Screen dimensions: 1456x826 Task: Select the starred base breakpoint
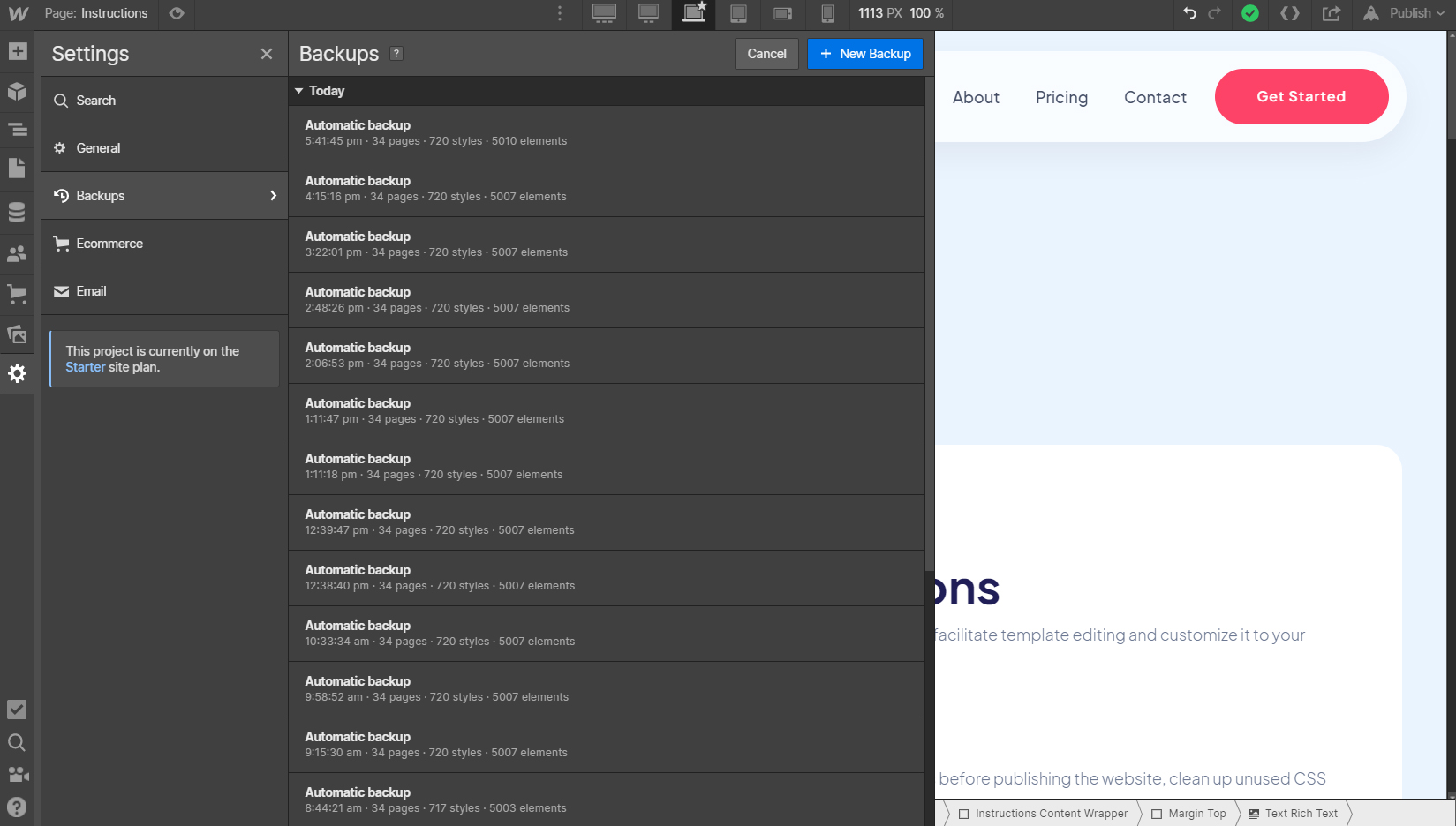tap(694, 13)
